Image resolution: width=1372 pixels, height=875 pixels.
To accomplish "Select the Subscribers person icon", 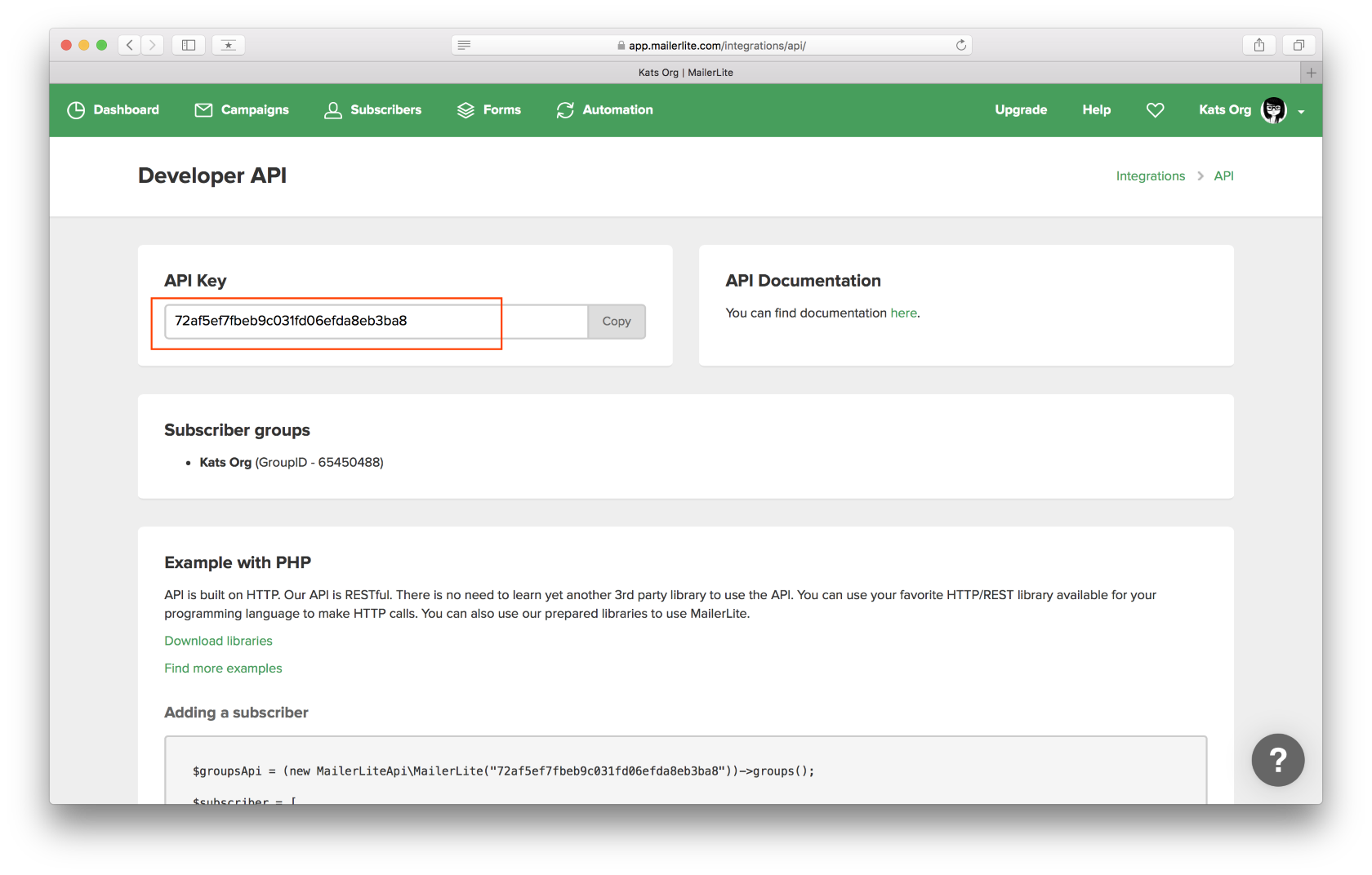I will tap(332, 109).
